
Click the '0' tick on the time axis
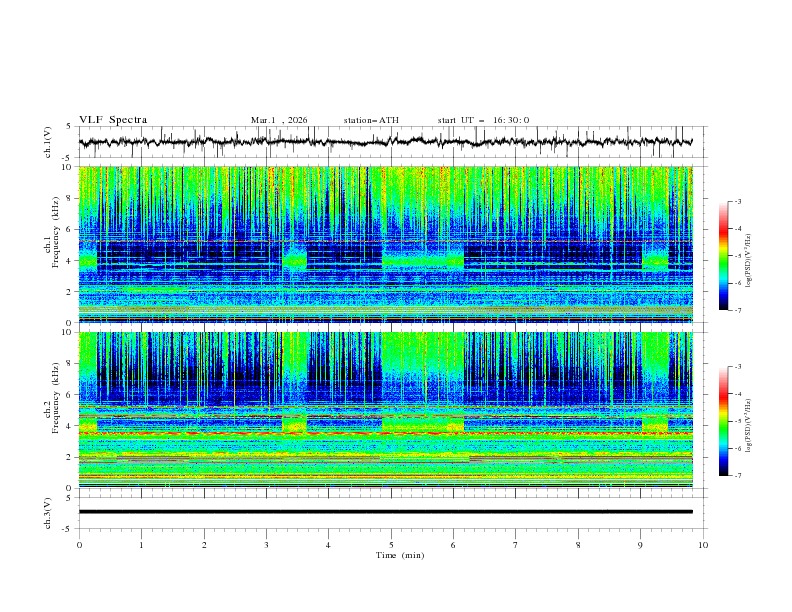[79, 545]
